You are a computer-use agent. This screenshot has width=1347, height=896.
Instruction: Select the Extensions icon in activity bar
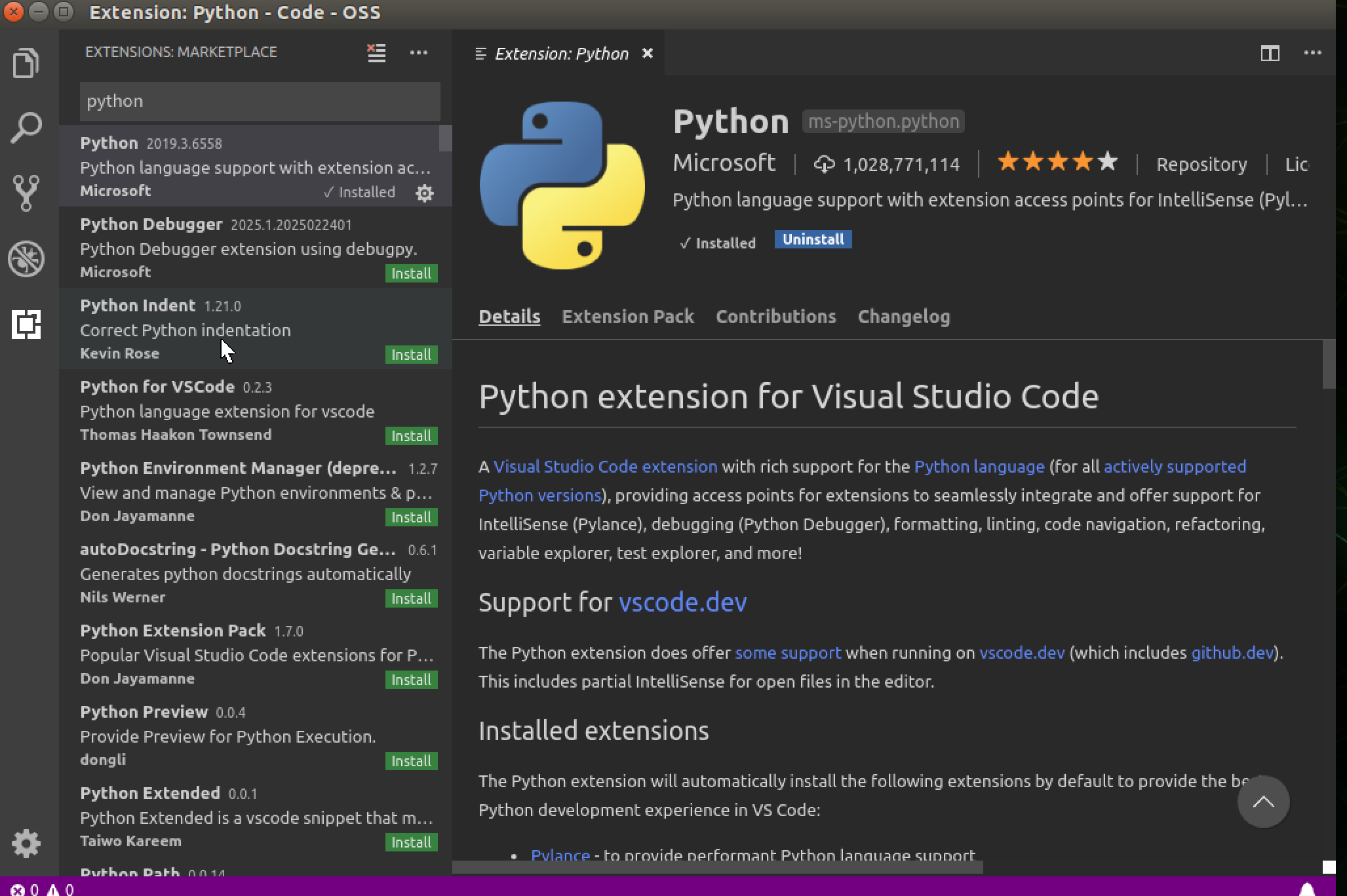coord(26,324)
